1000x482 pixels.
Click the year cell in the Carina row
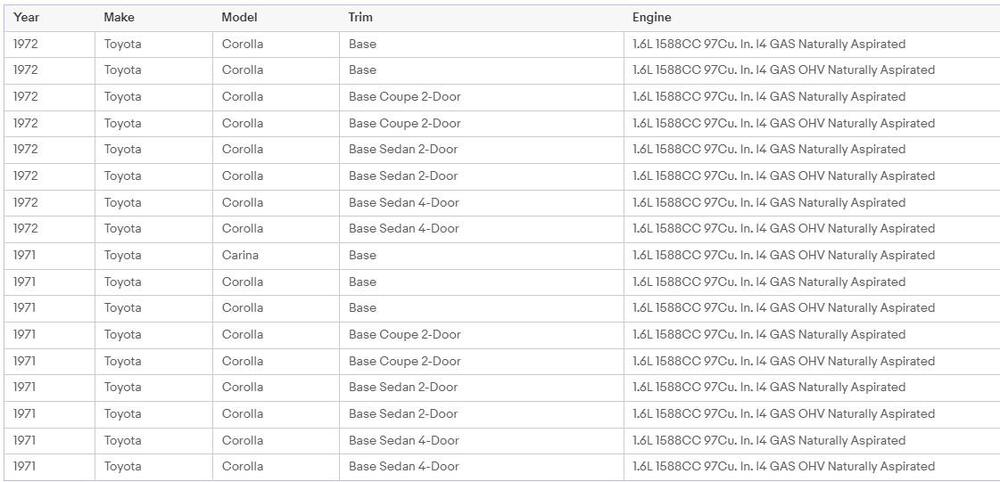[49, 256]
